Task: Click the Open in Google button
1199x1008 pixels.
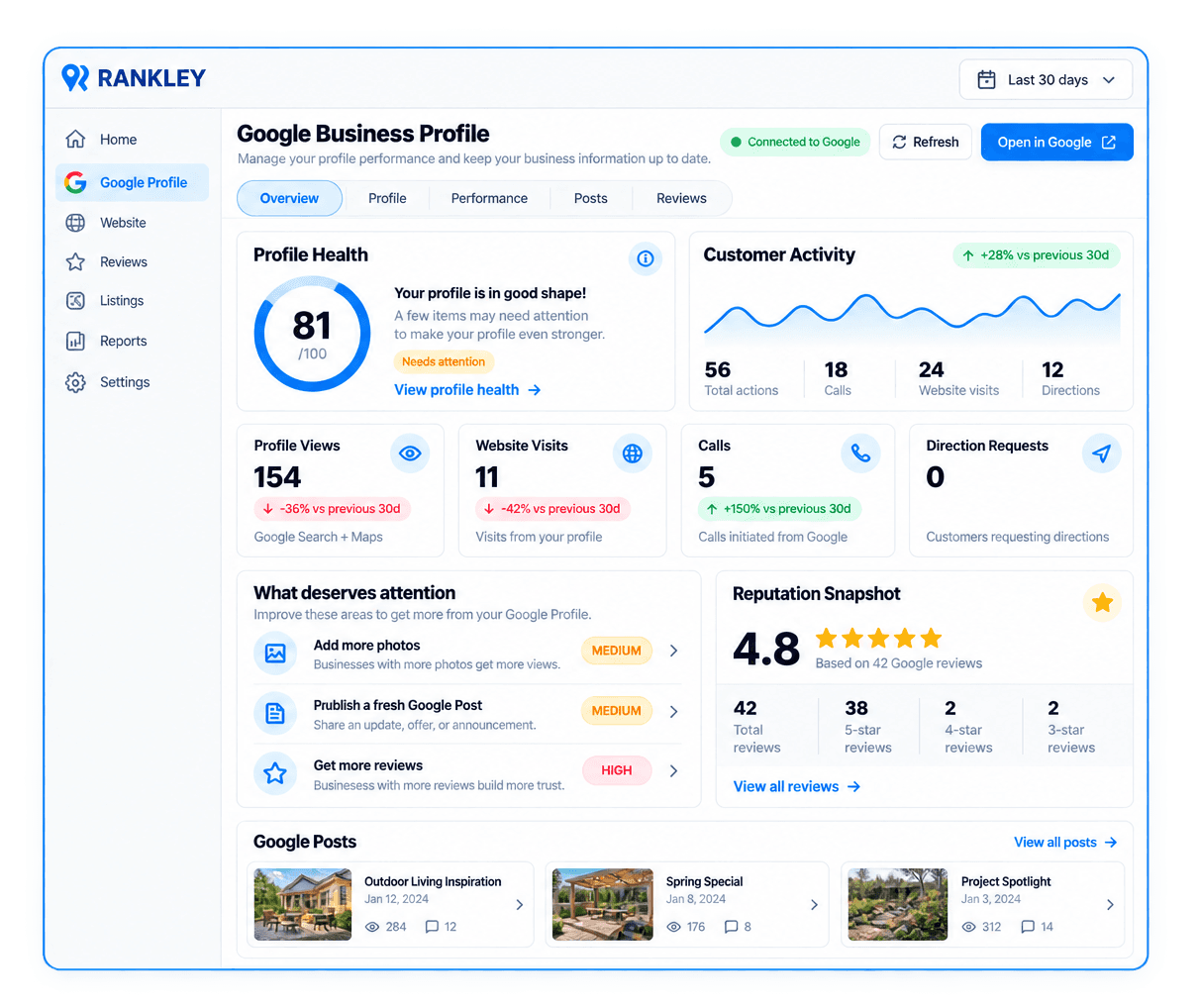Action: 1056,142
